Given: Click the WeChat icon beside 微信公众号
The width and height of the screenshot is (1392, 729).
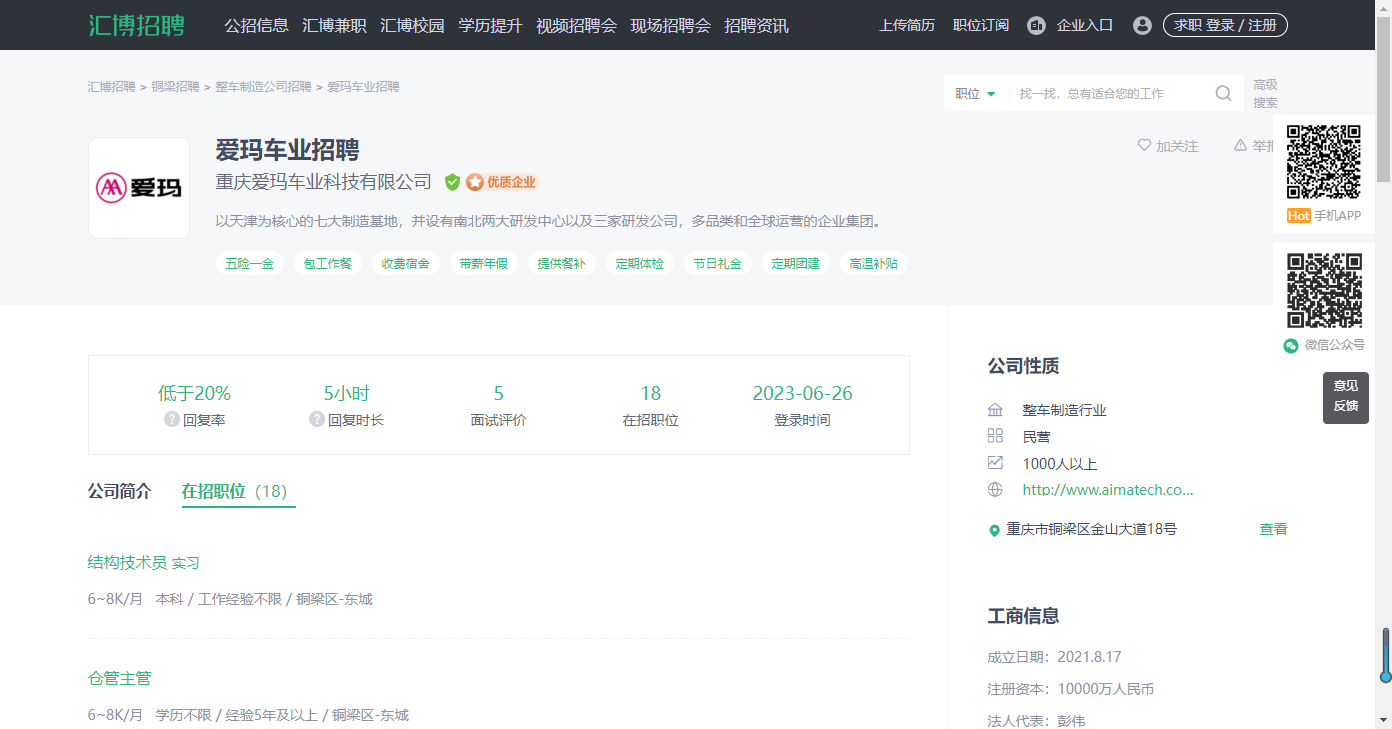Looking at the screenshot, I should [1291, 345].
